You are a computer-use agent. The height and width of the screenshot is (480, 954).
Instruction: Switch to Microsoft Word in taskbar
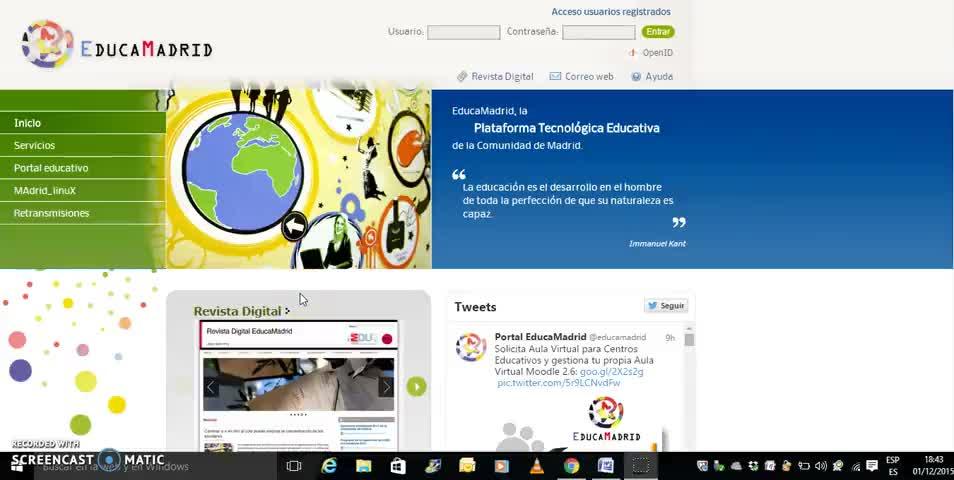(x=606, y=466)
